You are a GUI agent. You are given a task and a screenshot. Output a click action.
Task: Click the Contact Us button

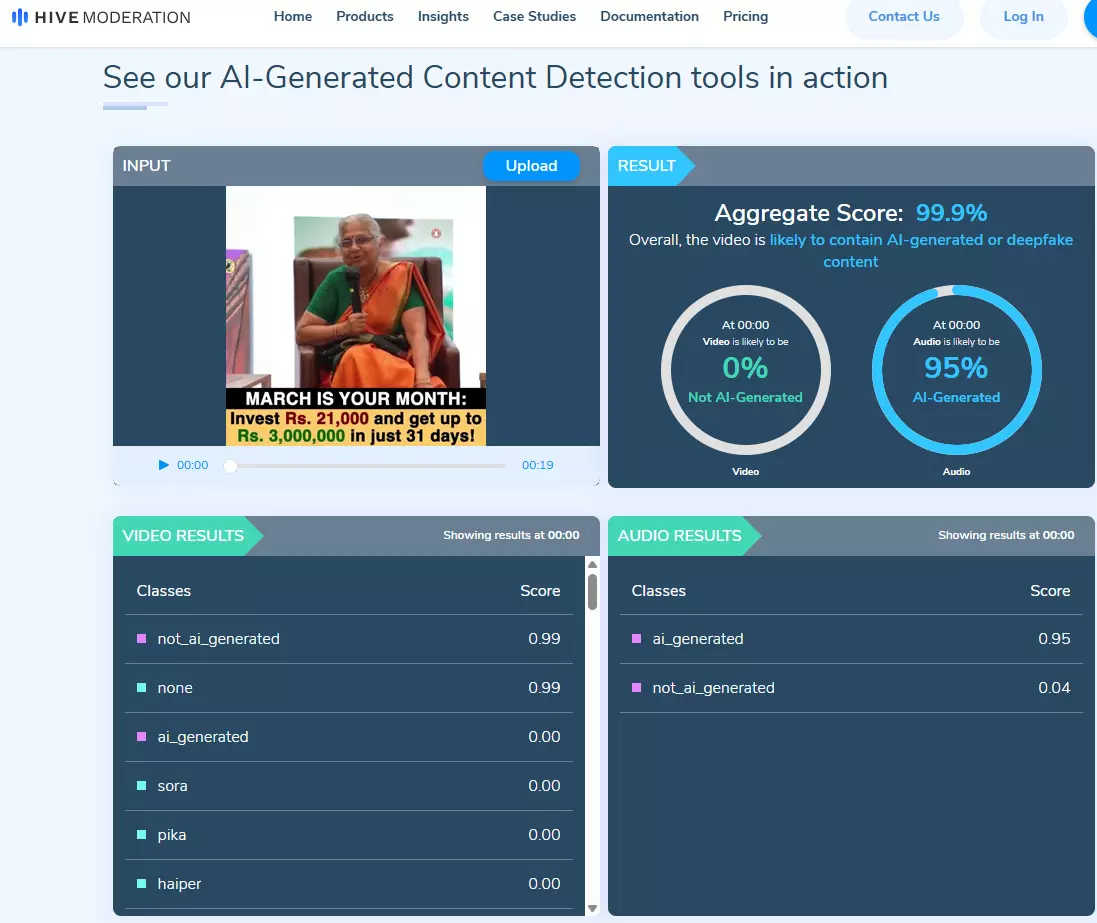point(903,17)
